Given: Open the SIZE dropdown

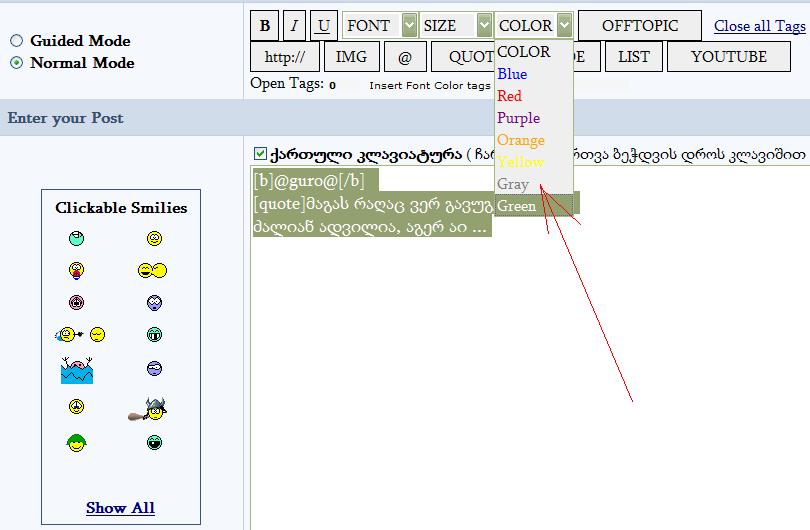Looking at the screenshot, I should 456,25.
